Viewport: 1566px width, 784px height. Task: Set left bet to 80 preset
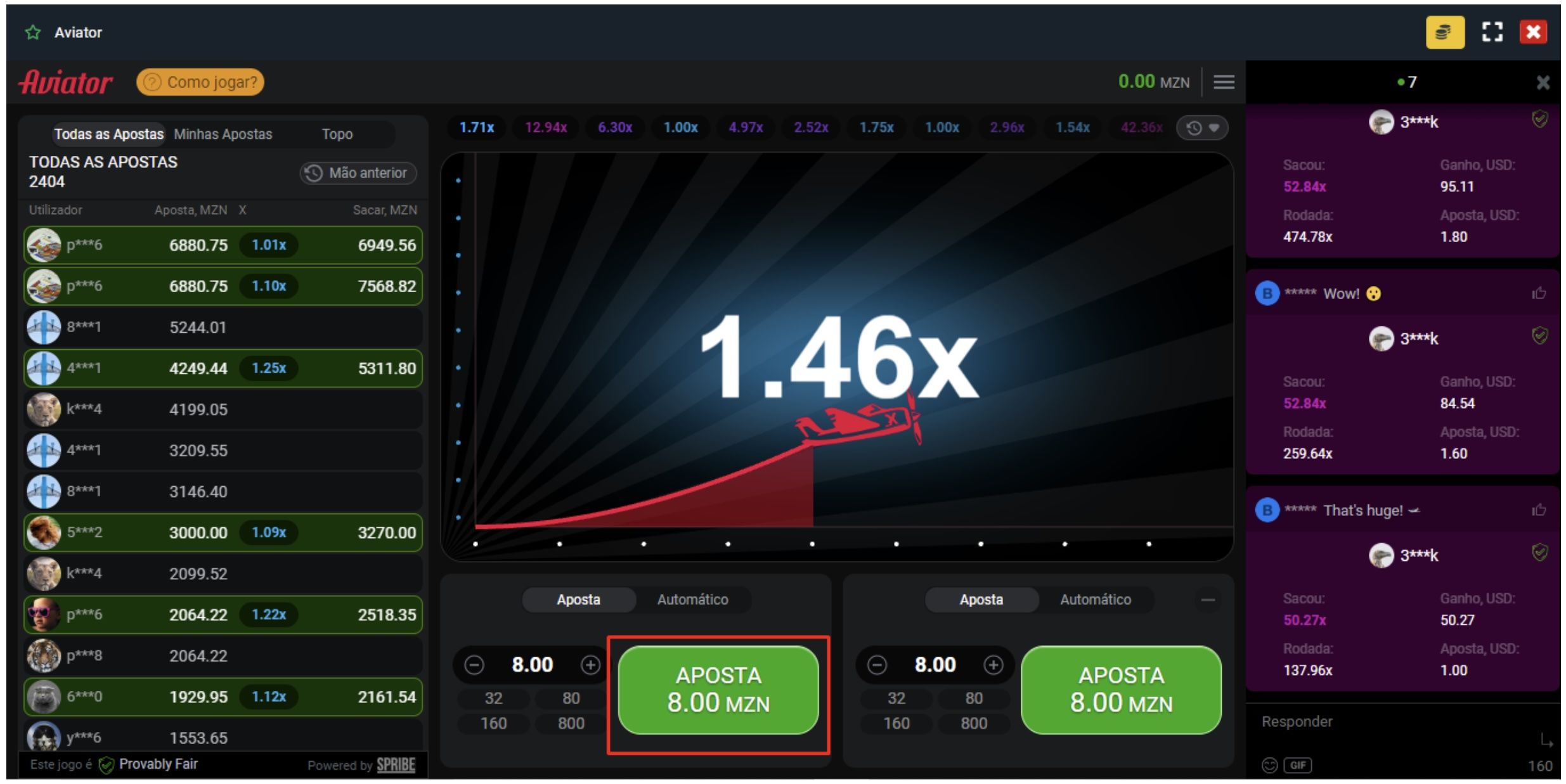coord(571,698)
